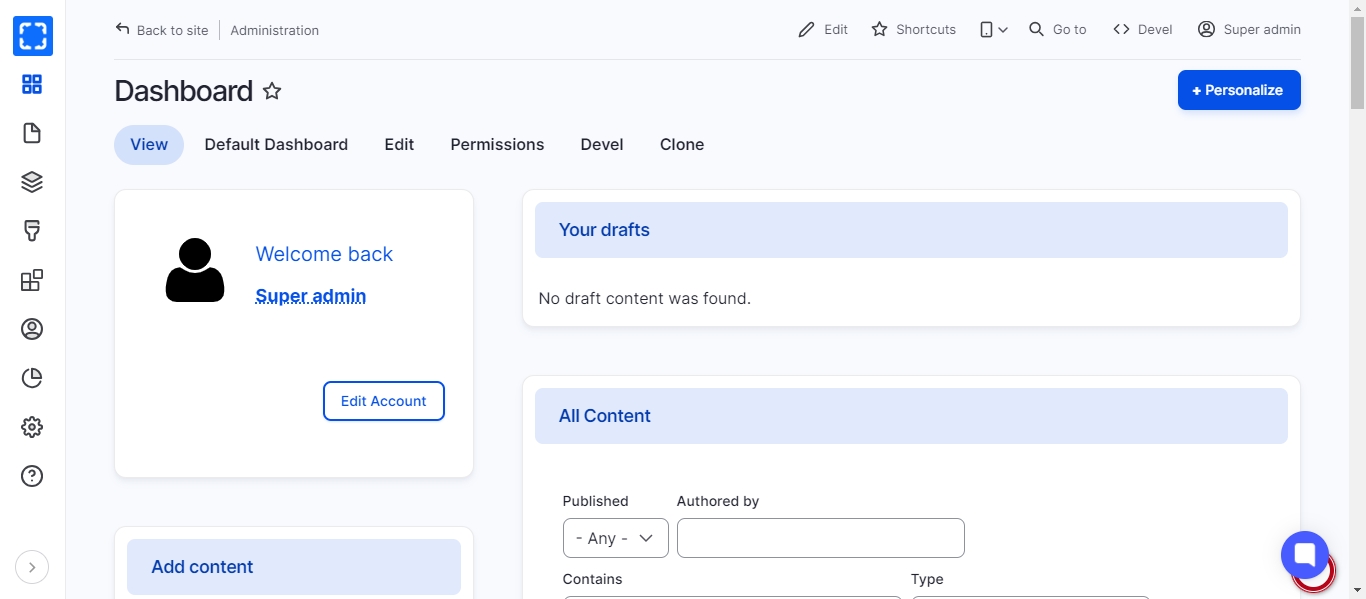Click the Authored by input field
This screenshot has width=1366, height=599.
820,538
